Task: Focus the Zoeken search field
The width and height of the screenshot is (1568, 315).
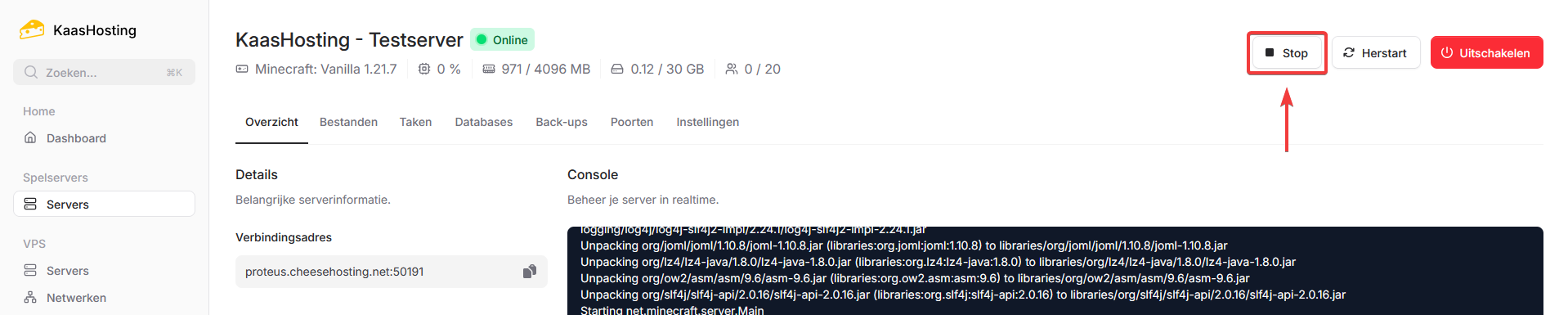Action: (x=104, y=72)
